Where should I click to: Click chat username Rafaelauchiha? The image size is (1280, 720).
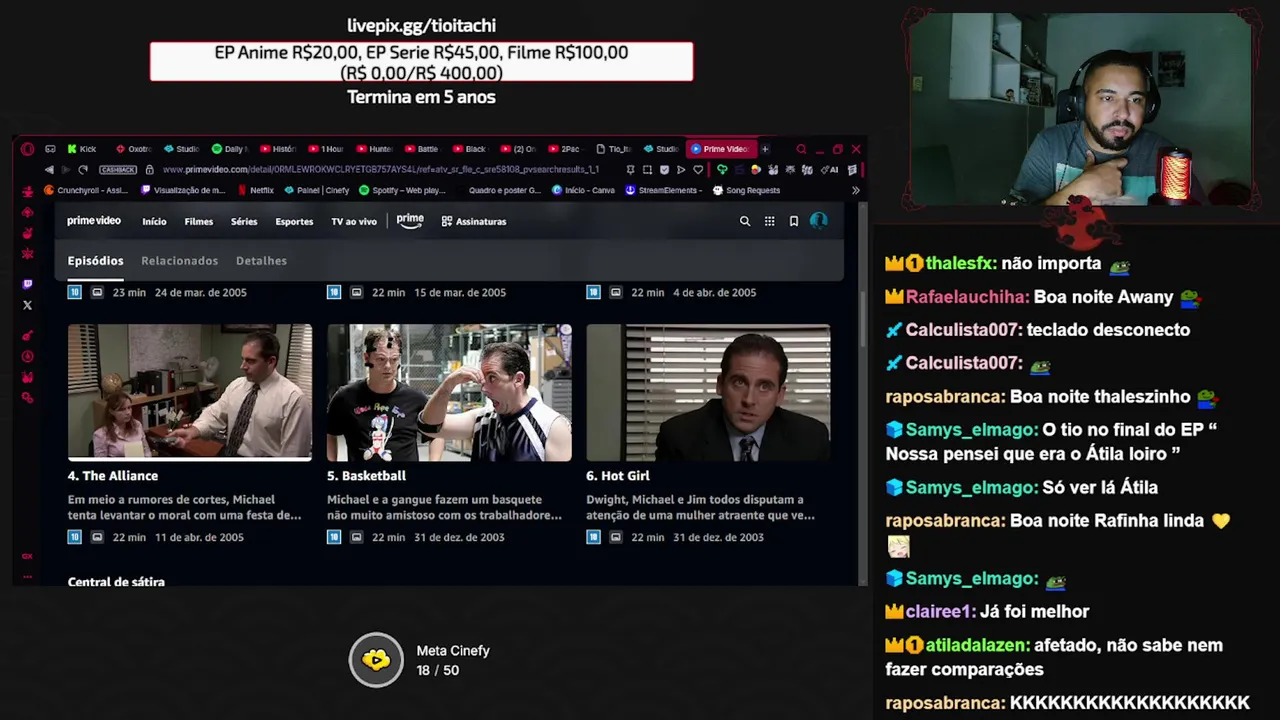pos(966,297)
